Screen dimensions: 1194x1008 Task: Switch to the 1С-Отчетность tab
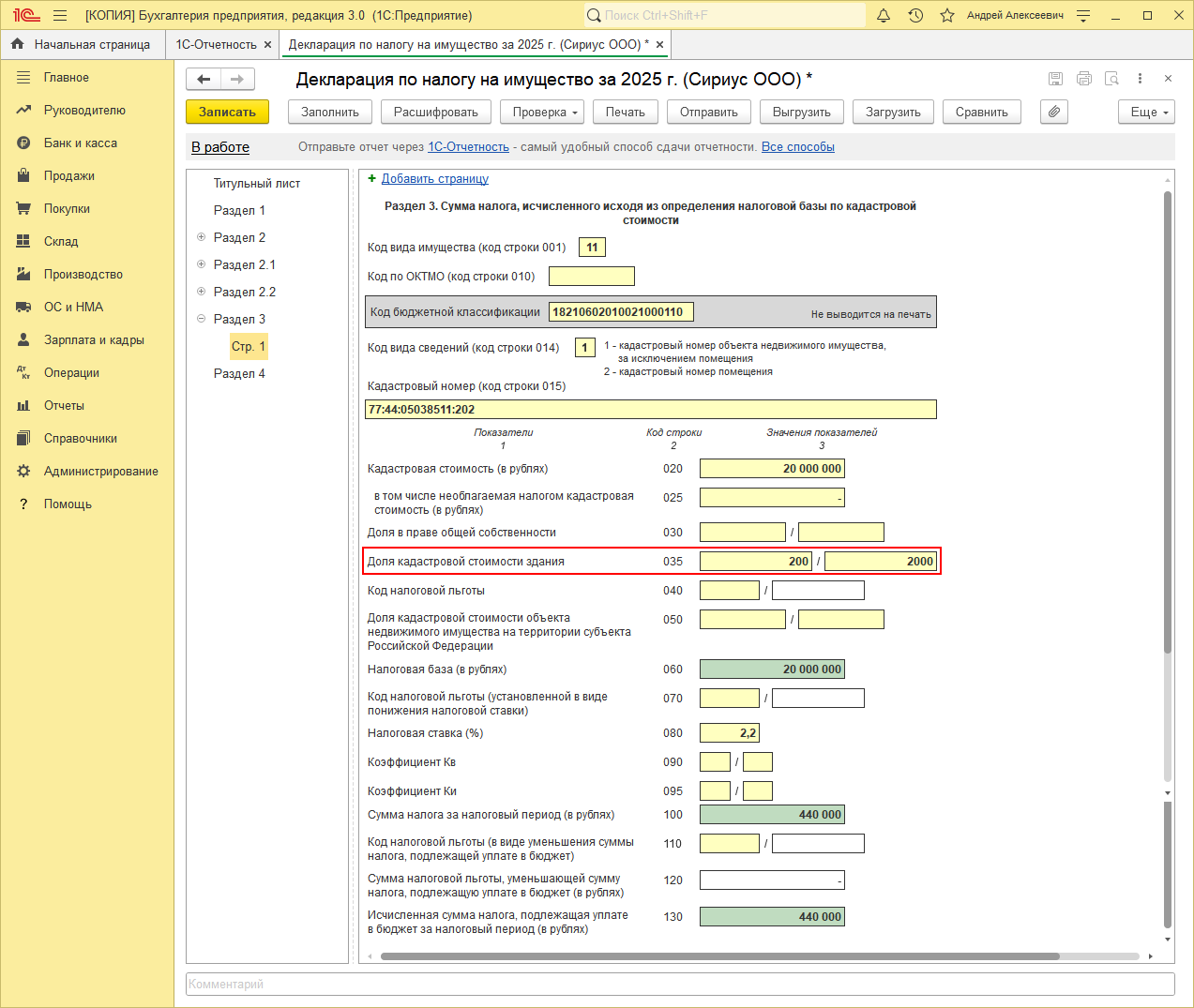(216, 44)
